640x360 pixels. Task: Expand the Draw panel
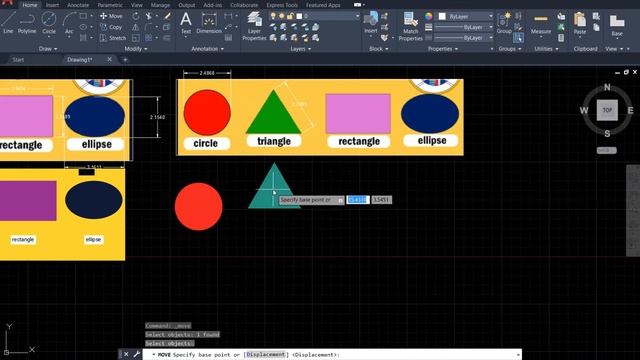tap(48, 49)
